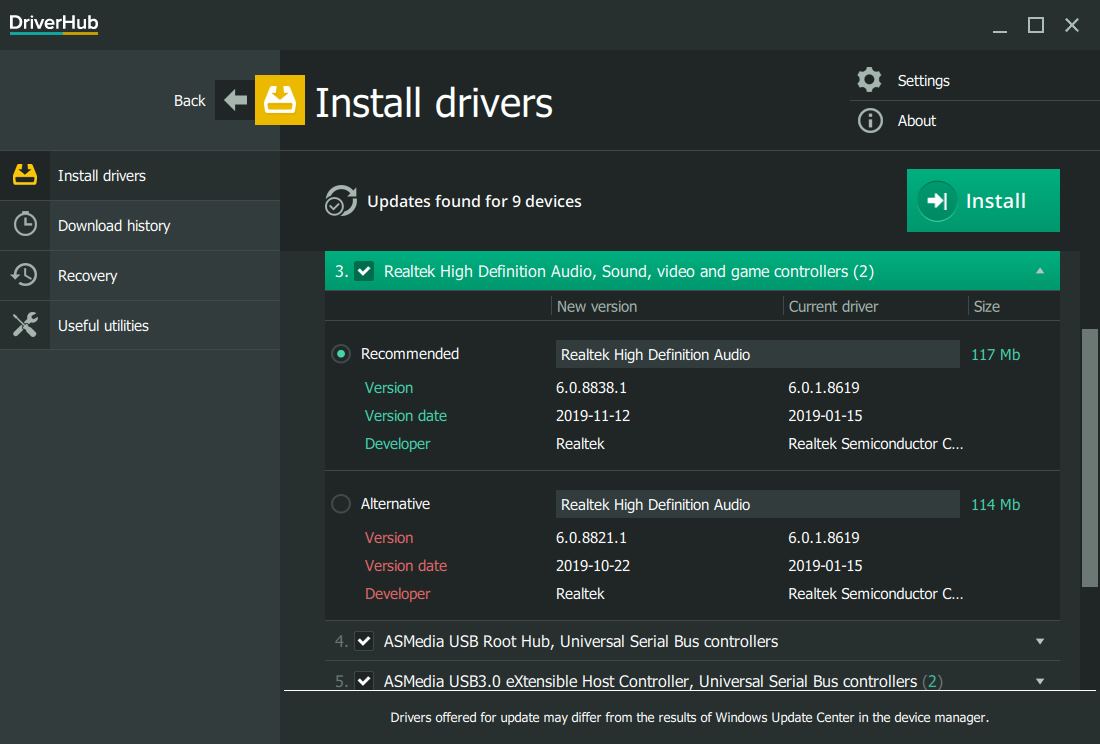The width and height of the screenshot is (1100, 744).
Task: Open the Install drivers menu item
Action: 140,175
